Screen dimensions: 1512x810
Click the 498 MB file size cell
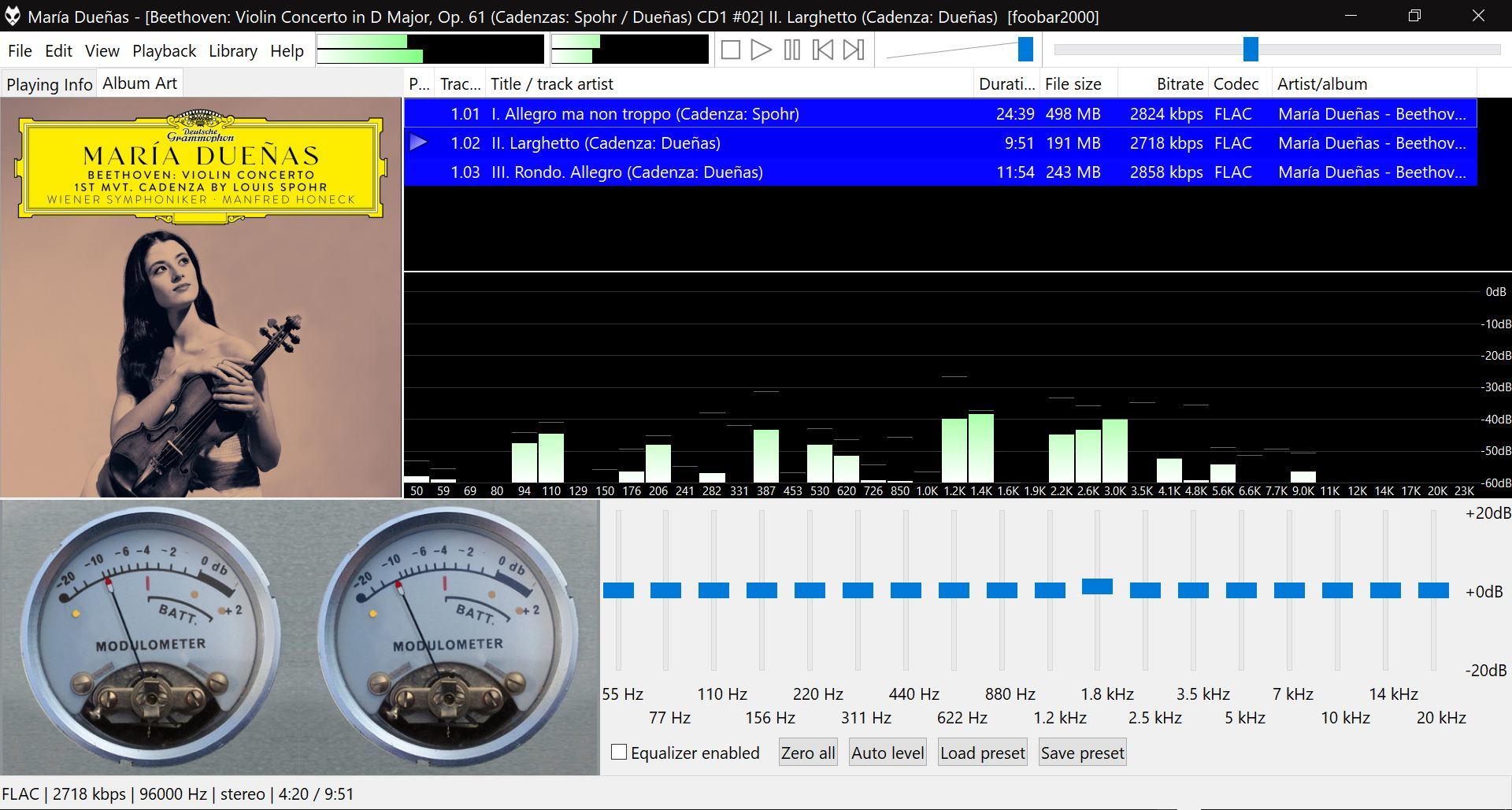pos(1073,113)
